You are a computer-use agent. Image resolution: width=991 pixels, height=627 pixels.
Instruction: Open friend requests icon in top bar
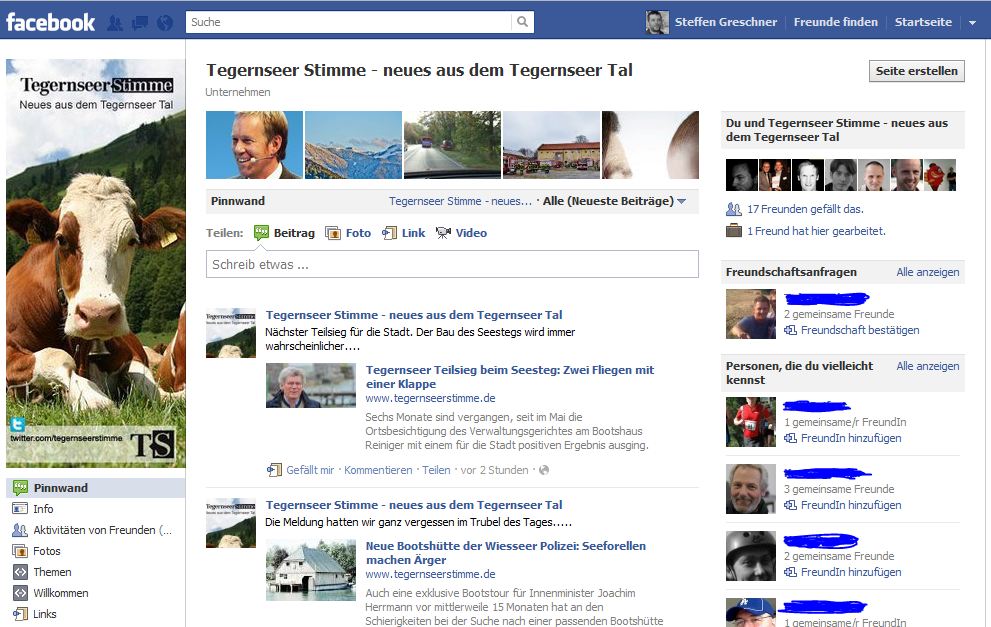pyautogui.click(x=114, y=23)
